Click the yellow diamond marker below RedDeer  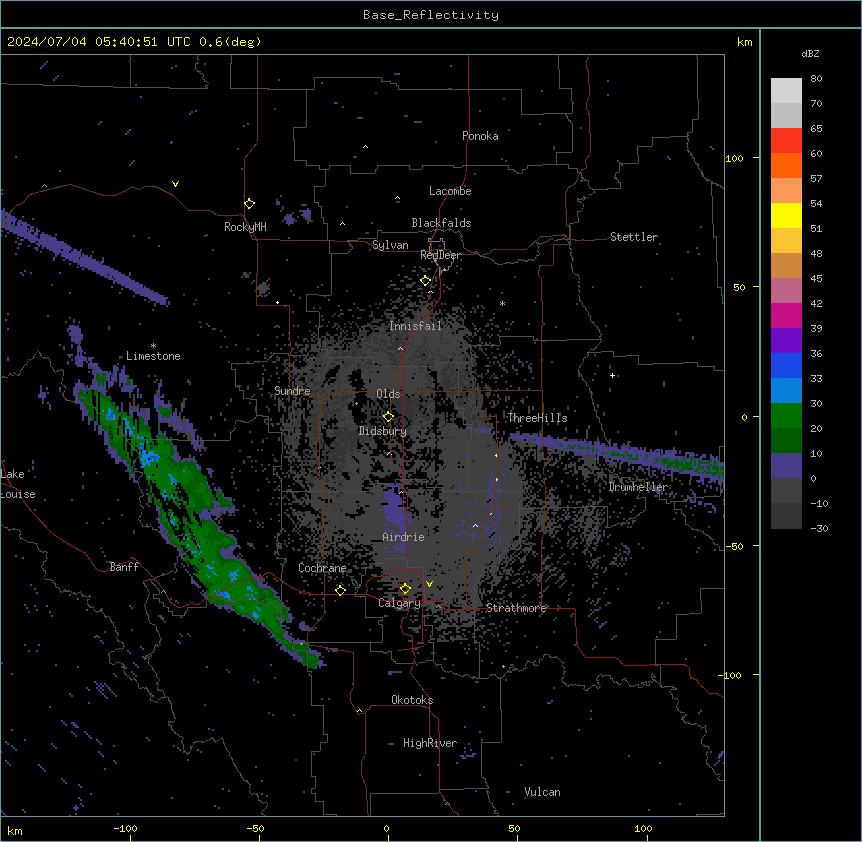coord(426,281)
